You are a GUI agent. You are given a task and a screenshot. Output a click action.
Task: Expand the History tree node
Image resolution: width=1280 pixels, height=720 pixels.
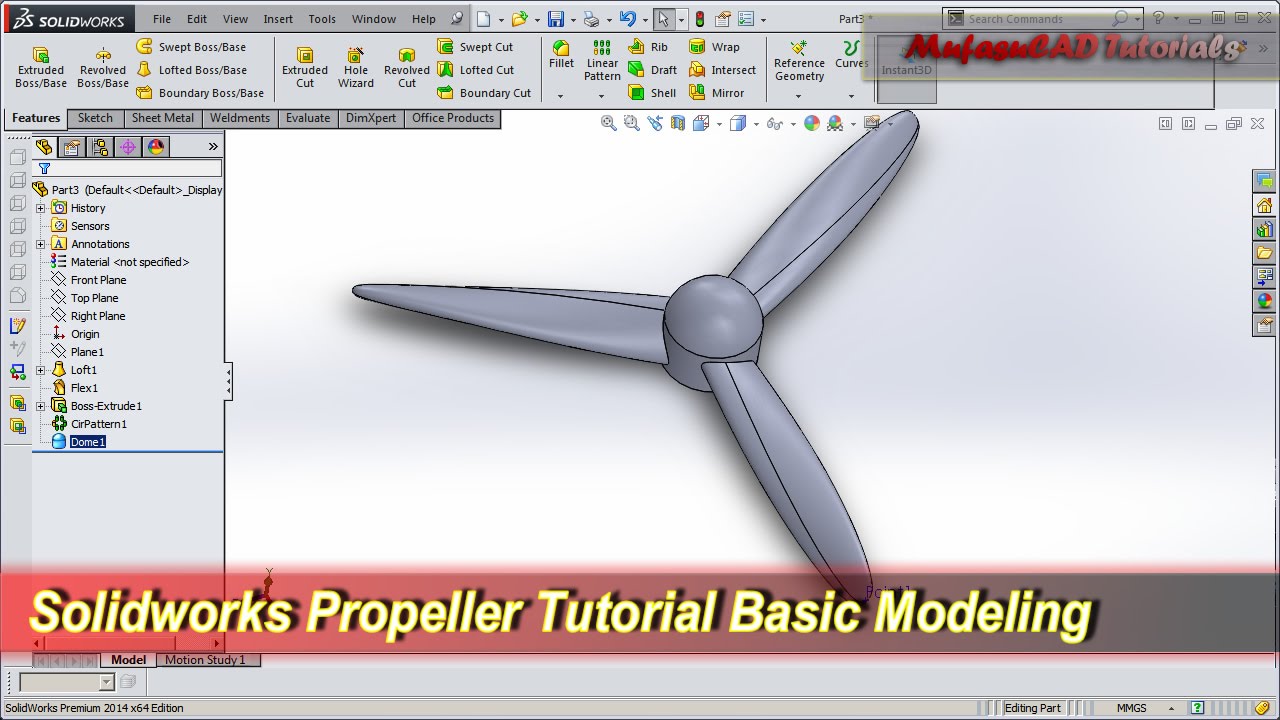pos(40,208)
